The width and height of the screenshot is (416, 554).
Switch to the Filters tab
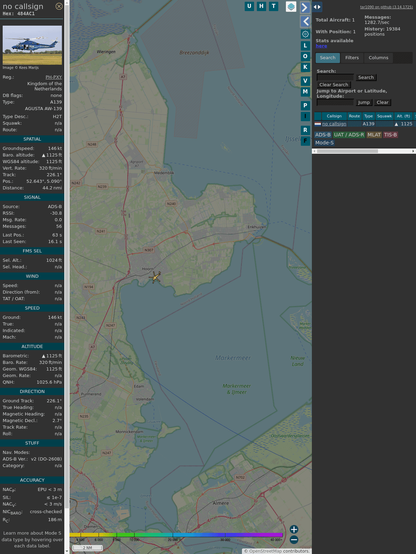[352, 58]
